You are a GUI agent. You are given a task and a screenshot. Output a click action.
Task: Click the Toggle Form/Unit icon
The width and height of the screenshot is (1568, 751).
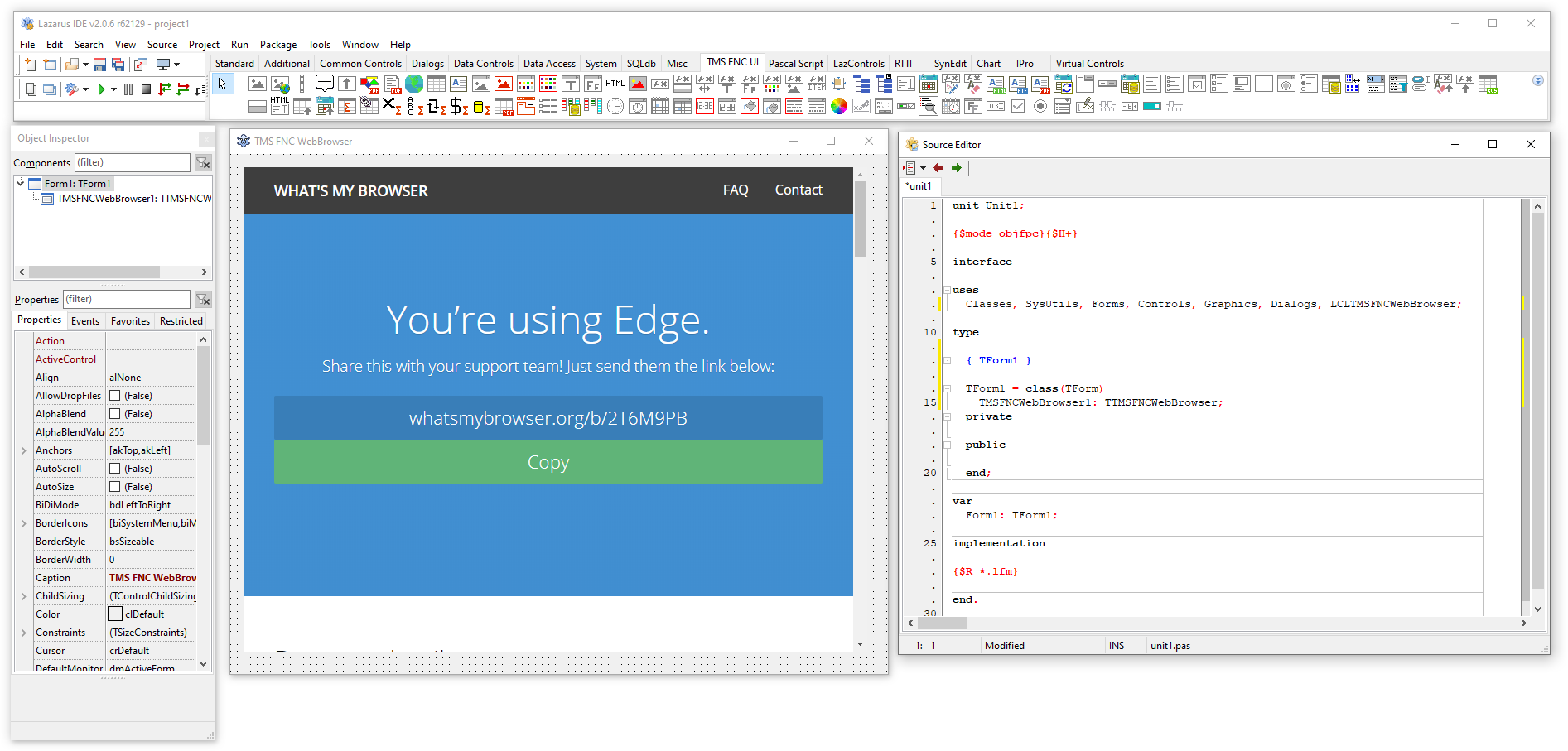(x=141, y=65)
